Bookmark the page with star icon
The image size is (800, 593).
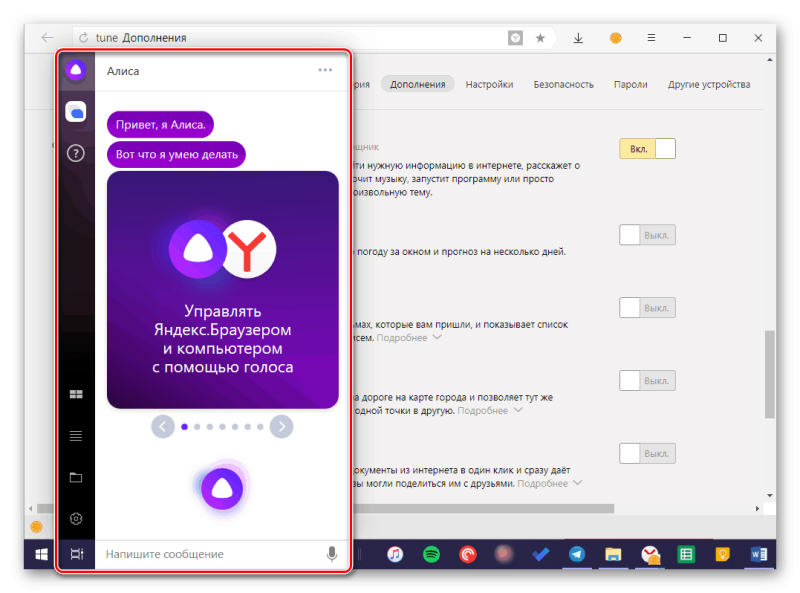(x=540, y=38)
